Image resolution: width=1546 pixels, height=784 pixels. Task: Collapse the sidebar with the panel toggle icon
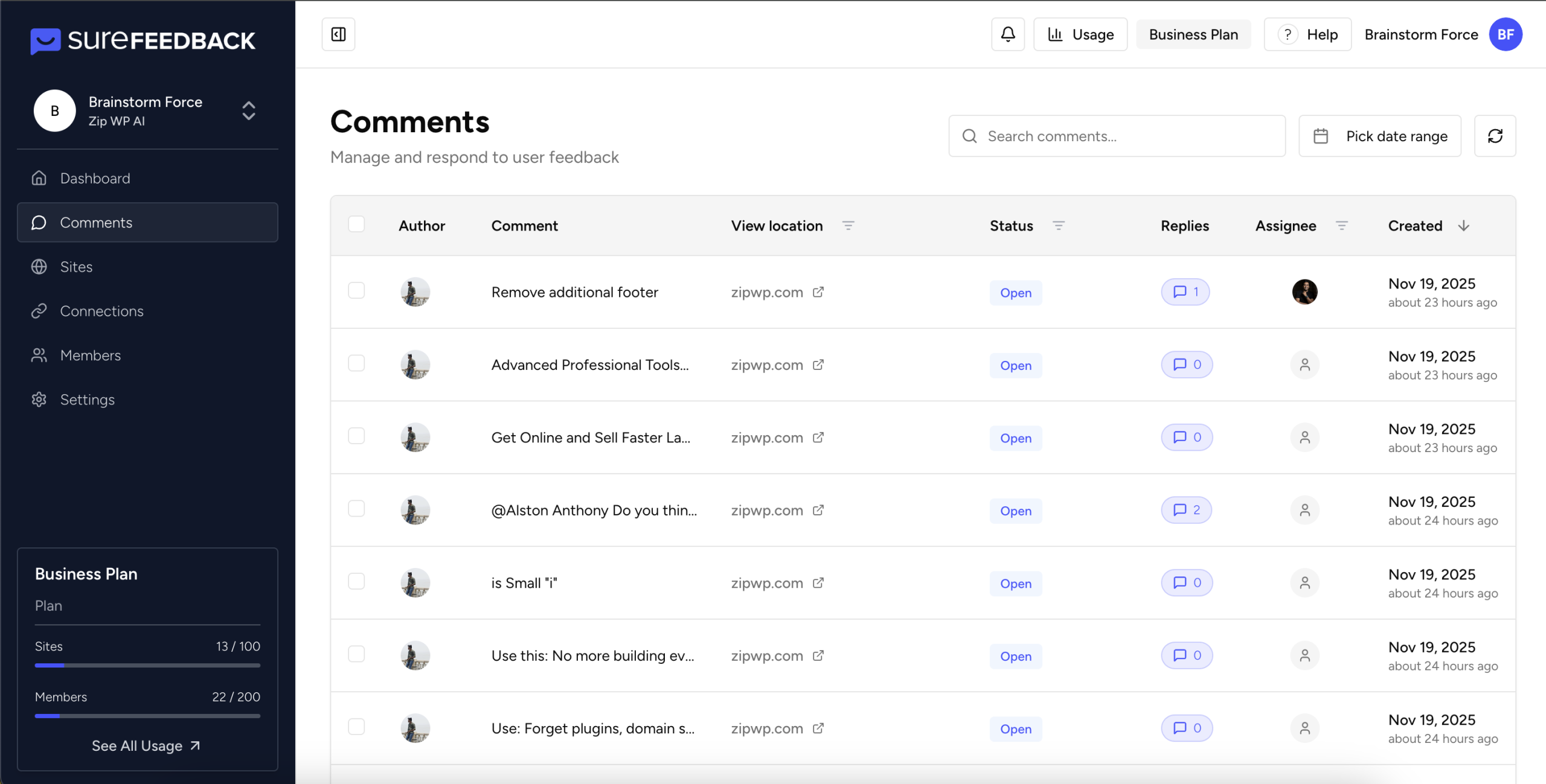click(x=338, y=34)
